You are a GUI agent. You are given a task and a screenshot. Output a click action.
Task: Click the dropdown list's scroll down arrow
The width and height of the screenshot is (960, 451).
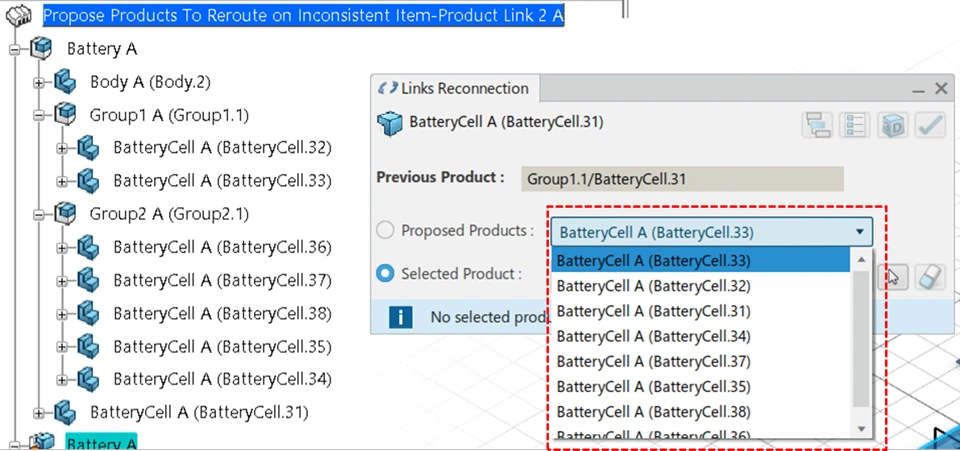(x=862, y=428)
